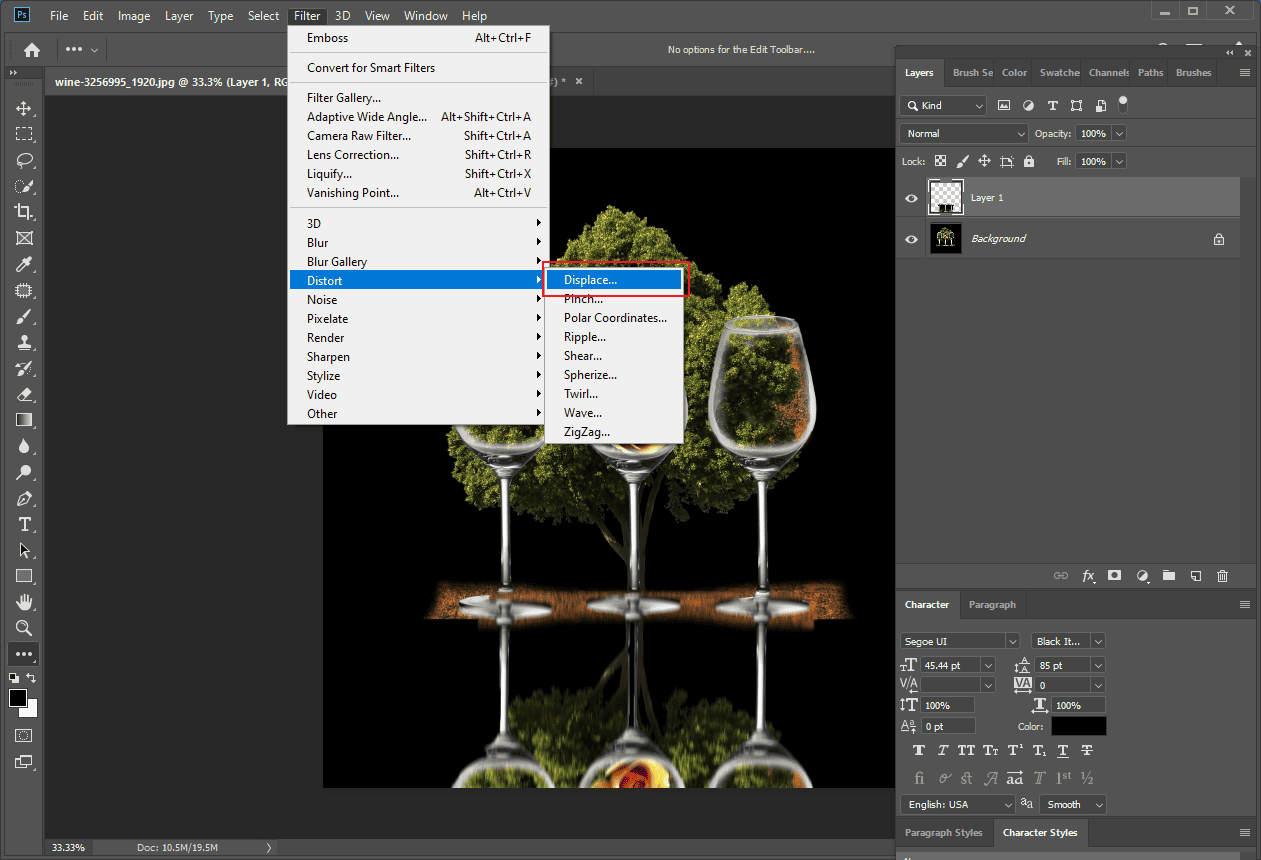Expand the Opacity dropdown in Layers panel
This screenshot has width=1261, height=860.
(x=1118, y=132)
